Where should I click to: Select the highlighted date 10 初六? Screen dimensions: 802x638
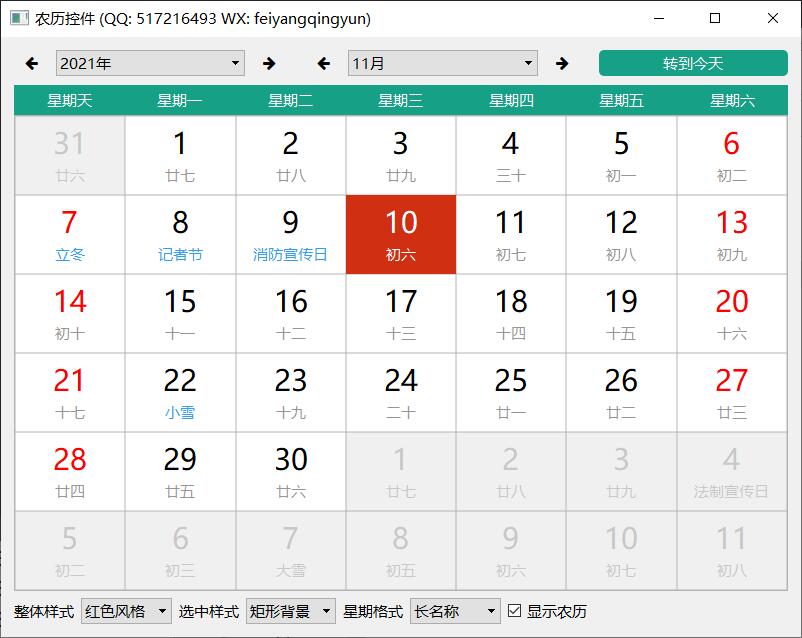(401, 234)
